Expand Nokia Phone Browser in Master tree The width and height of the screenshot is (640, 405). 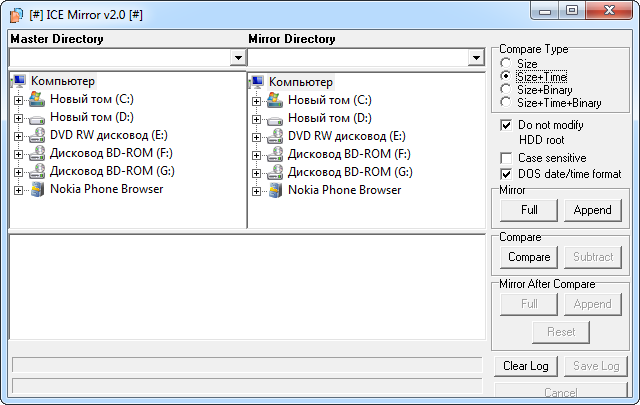click(18, 190)
